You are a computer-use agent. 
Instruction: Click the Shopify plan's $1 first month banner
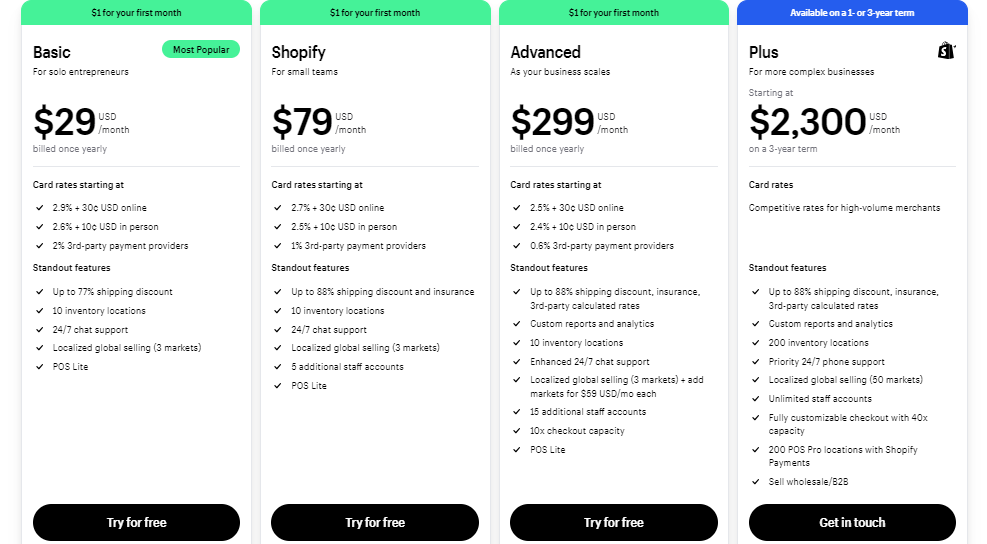coord(375,13)
